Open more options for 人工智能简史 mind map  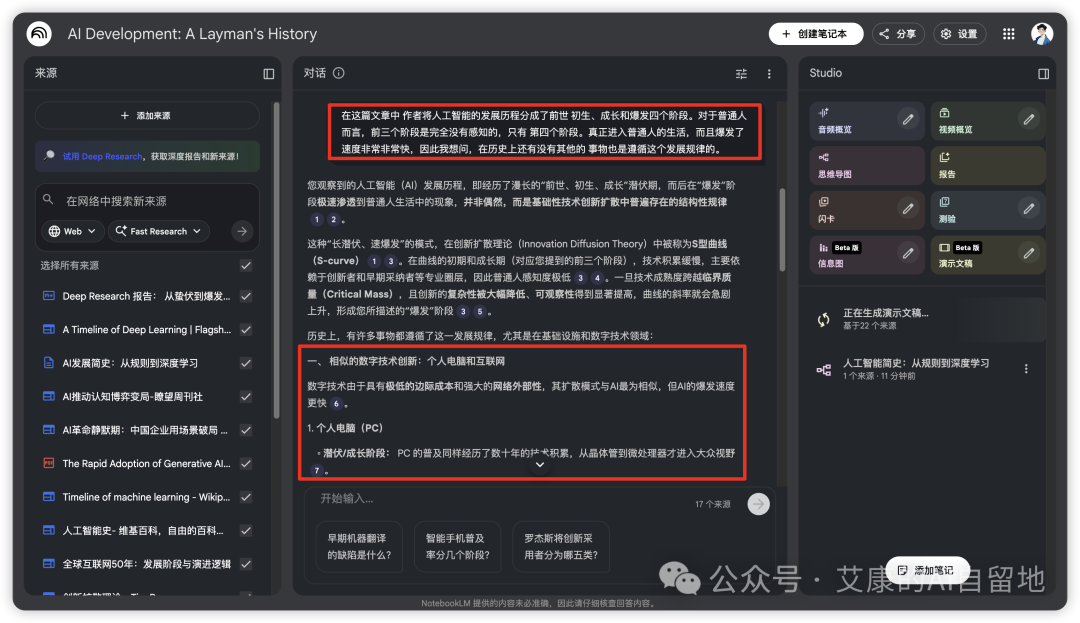coord(1026,369)
